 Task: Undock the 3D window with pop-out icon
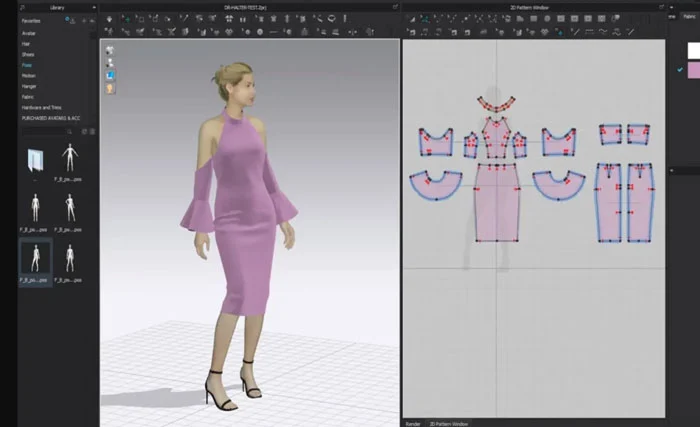click(395, 7)
